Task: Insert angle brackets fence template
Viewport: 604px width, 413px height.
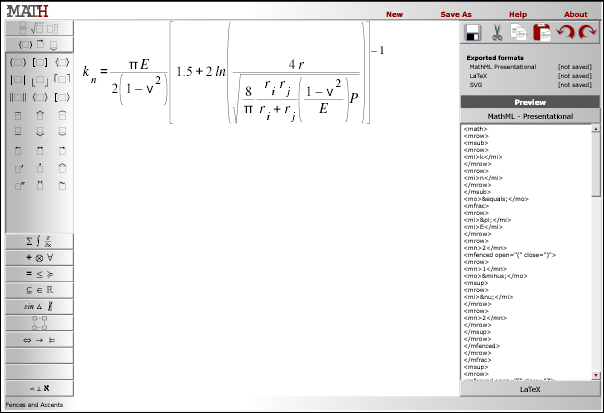Action: [40, 97]
